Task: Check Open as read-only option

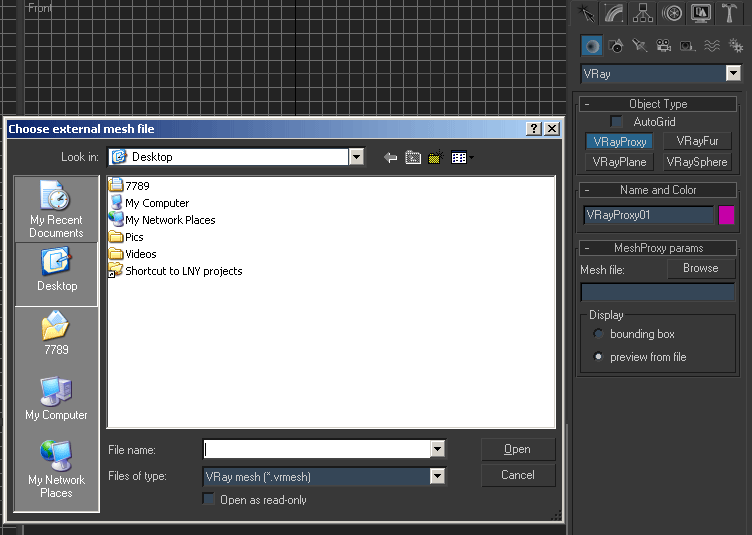Action: (209, 499)
